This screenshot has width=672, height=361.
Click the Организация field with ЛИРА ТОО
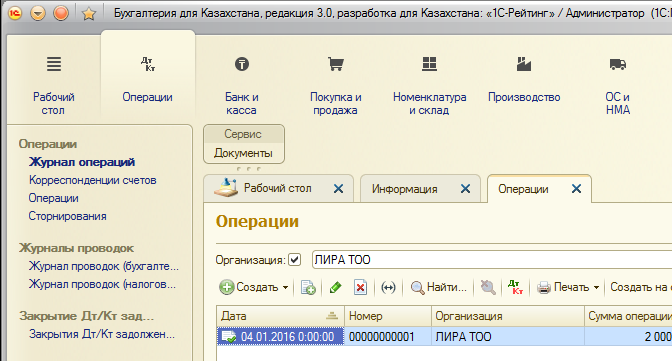(492, 260)
